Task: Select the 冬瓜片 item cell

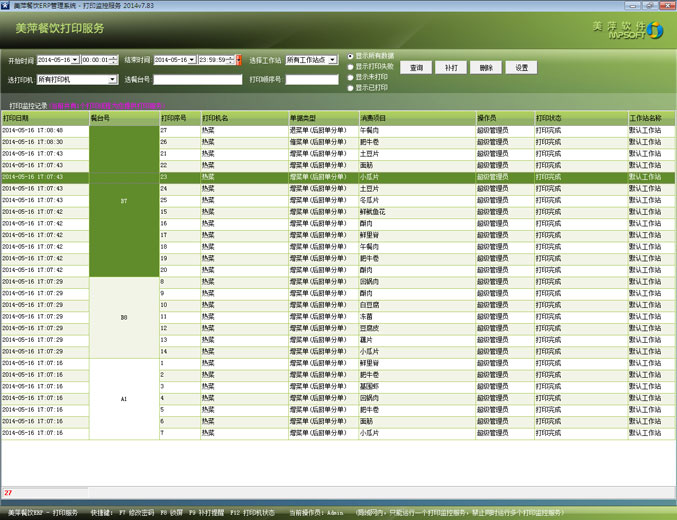Action: click(417, 200)
